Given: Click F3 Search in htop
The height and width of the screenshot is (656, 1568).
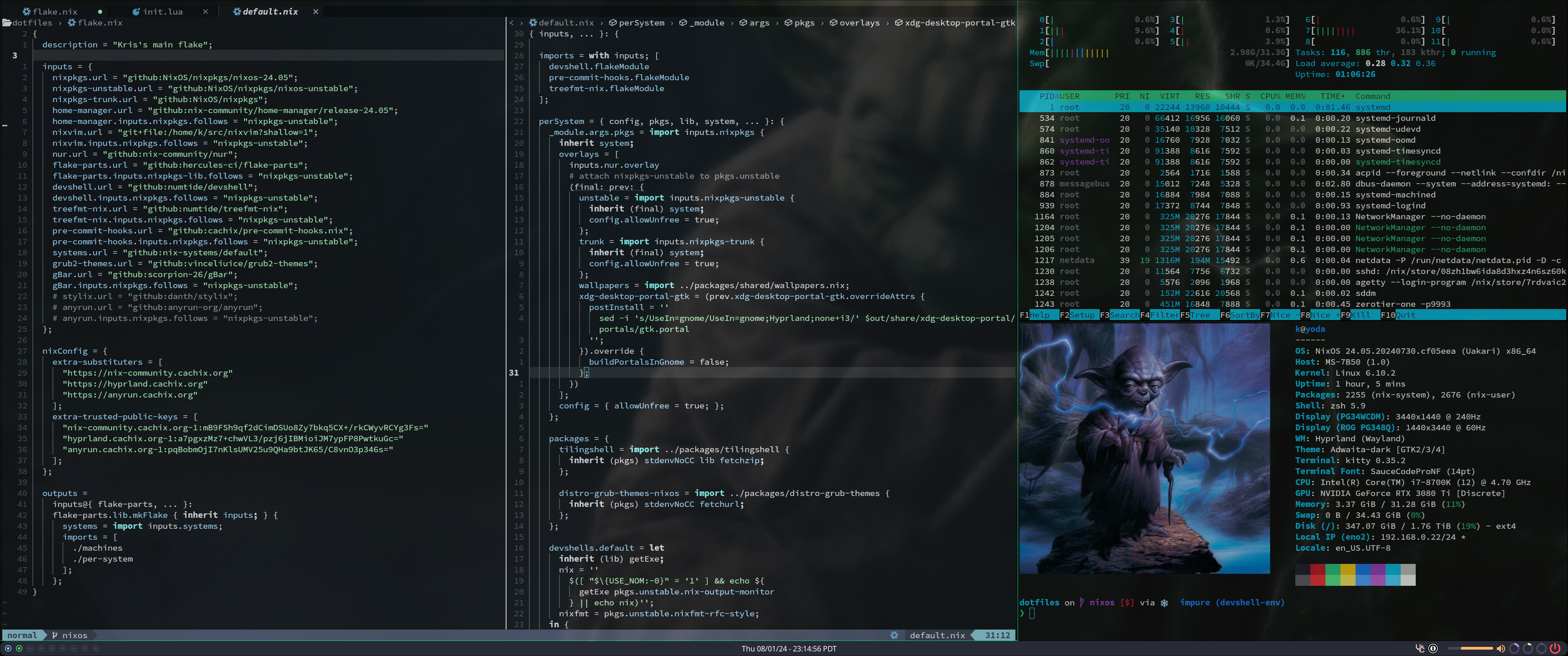Looking at the screenshot, I should 1119,315.
